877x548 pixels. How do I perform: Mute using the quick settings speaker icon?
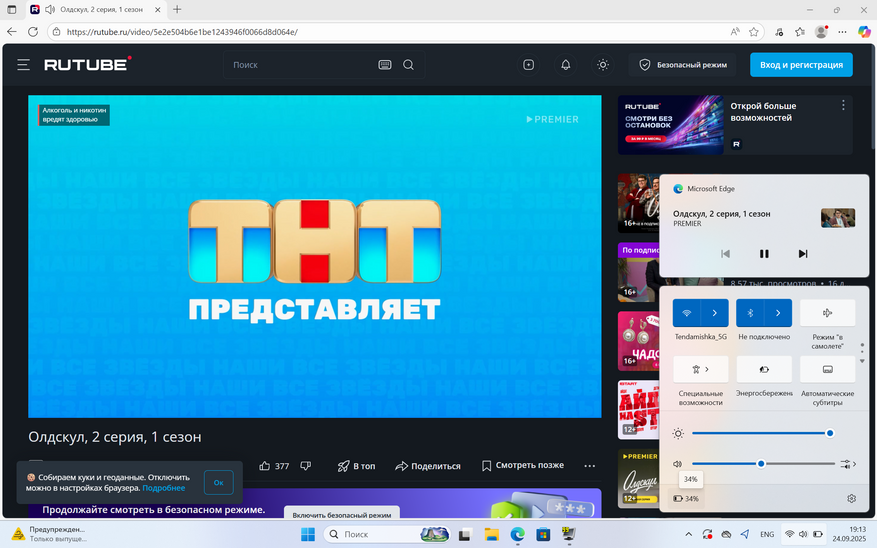[678, 464]
